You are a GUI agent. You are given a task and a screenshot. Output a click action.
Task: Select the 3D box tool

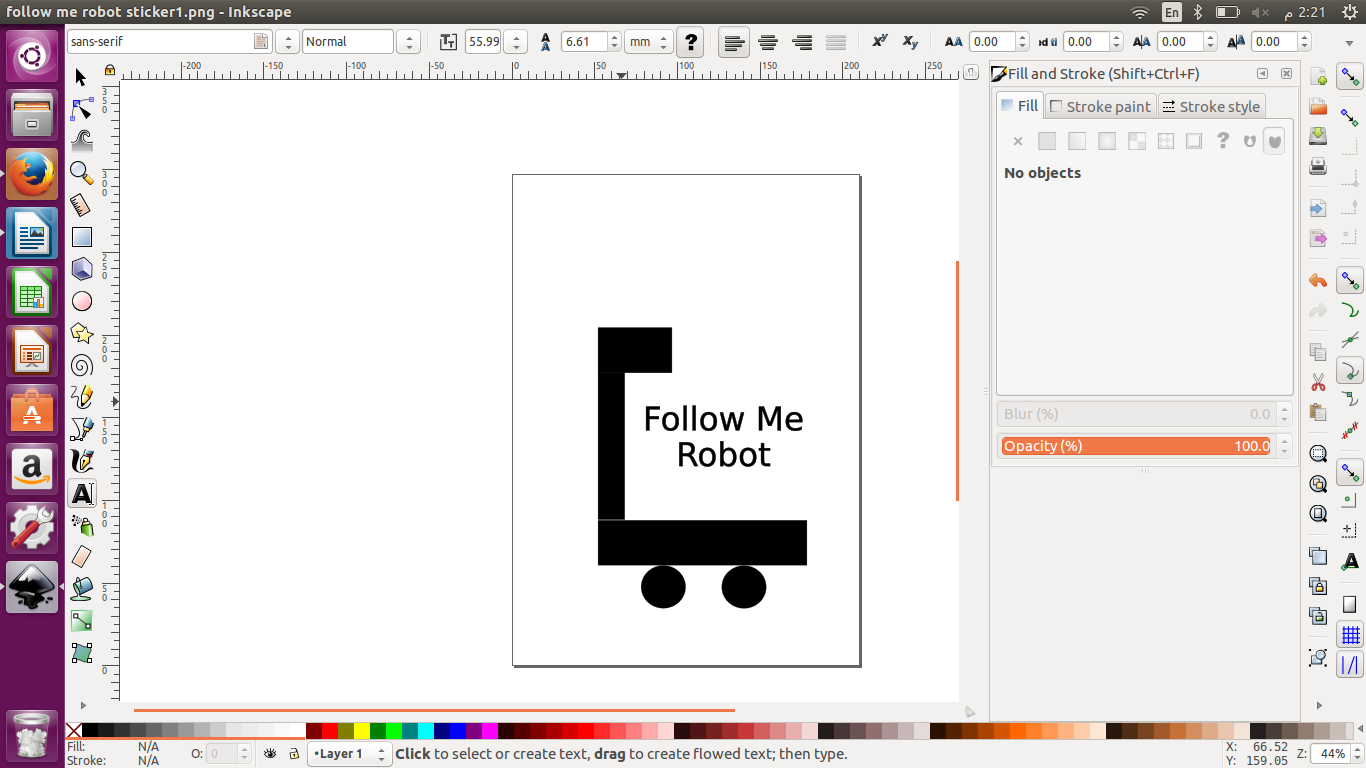coord(82,269)
